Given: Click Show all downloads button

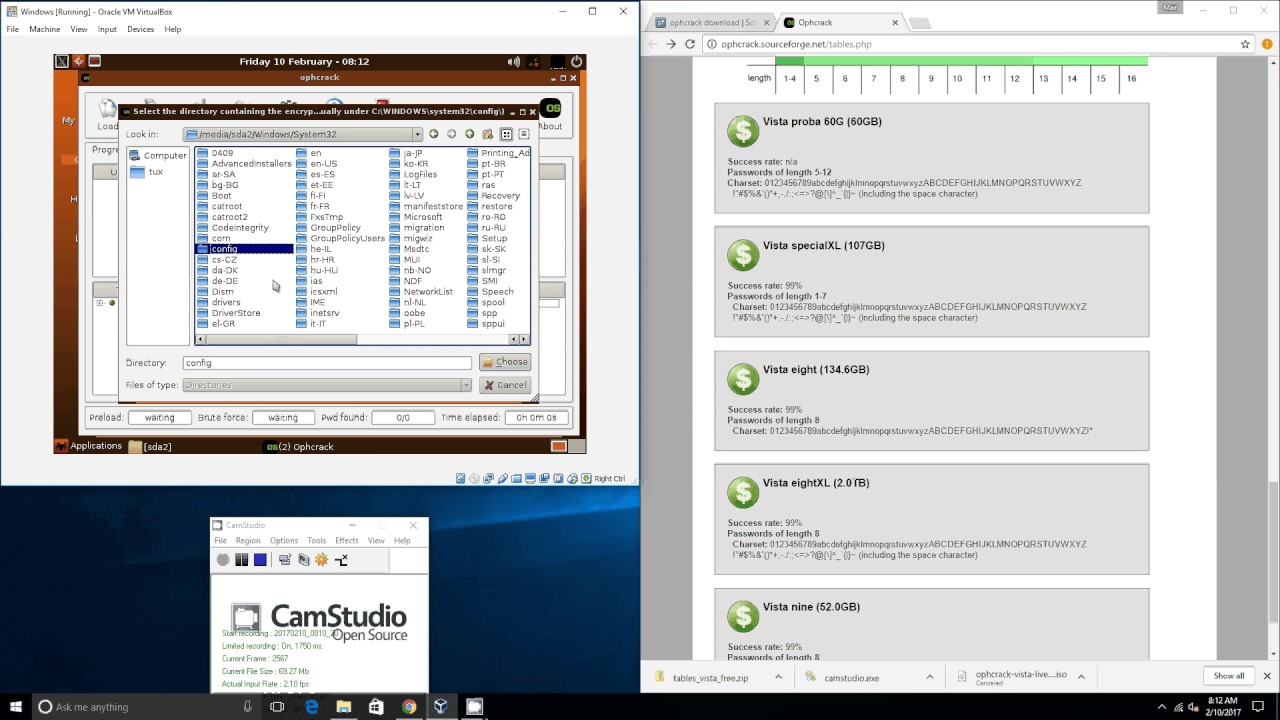Looking at the screenshot, I should [x=1229, y=676].
